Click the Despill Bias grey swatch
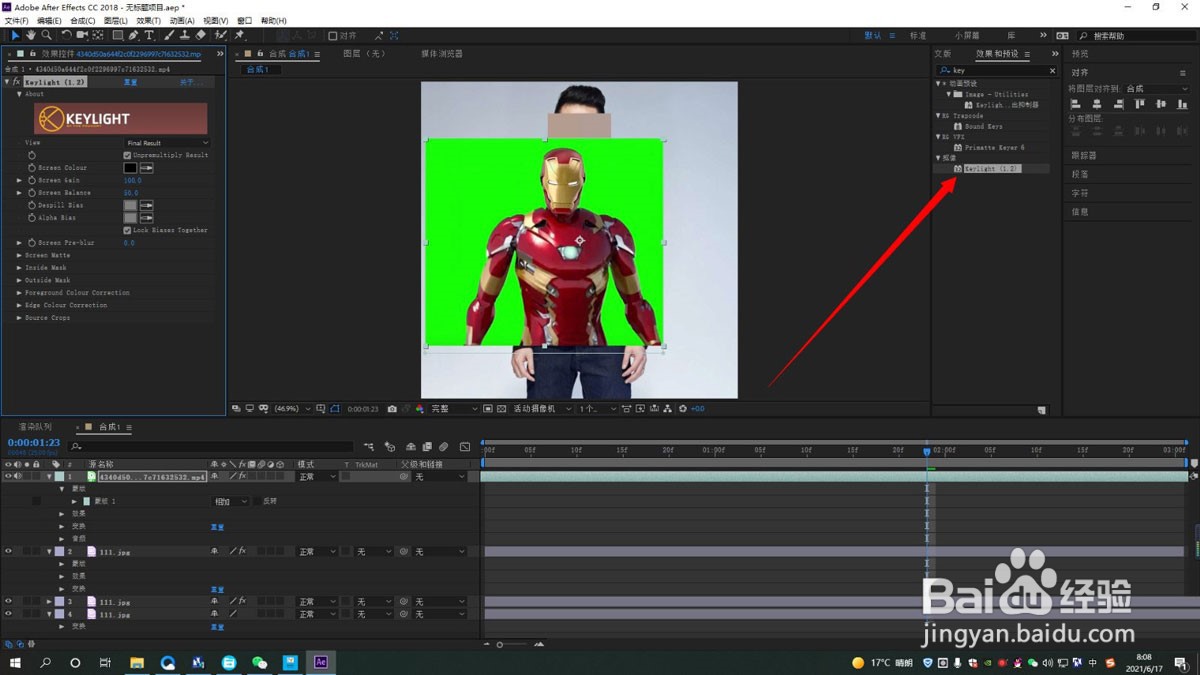1200x675 pixels. coord(130,205)
